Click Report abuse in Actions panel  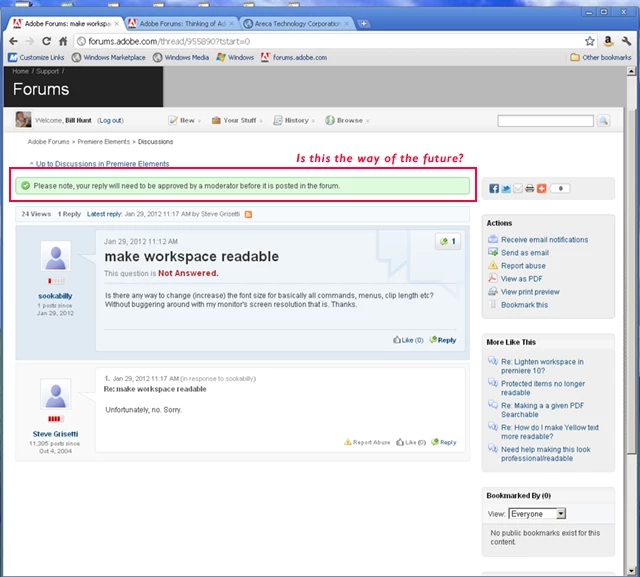pyautogui.click(x=523, y=266)
